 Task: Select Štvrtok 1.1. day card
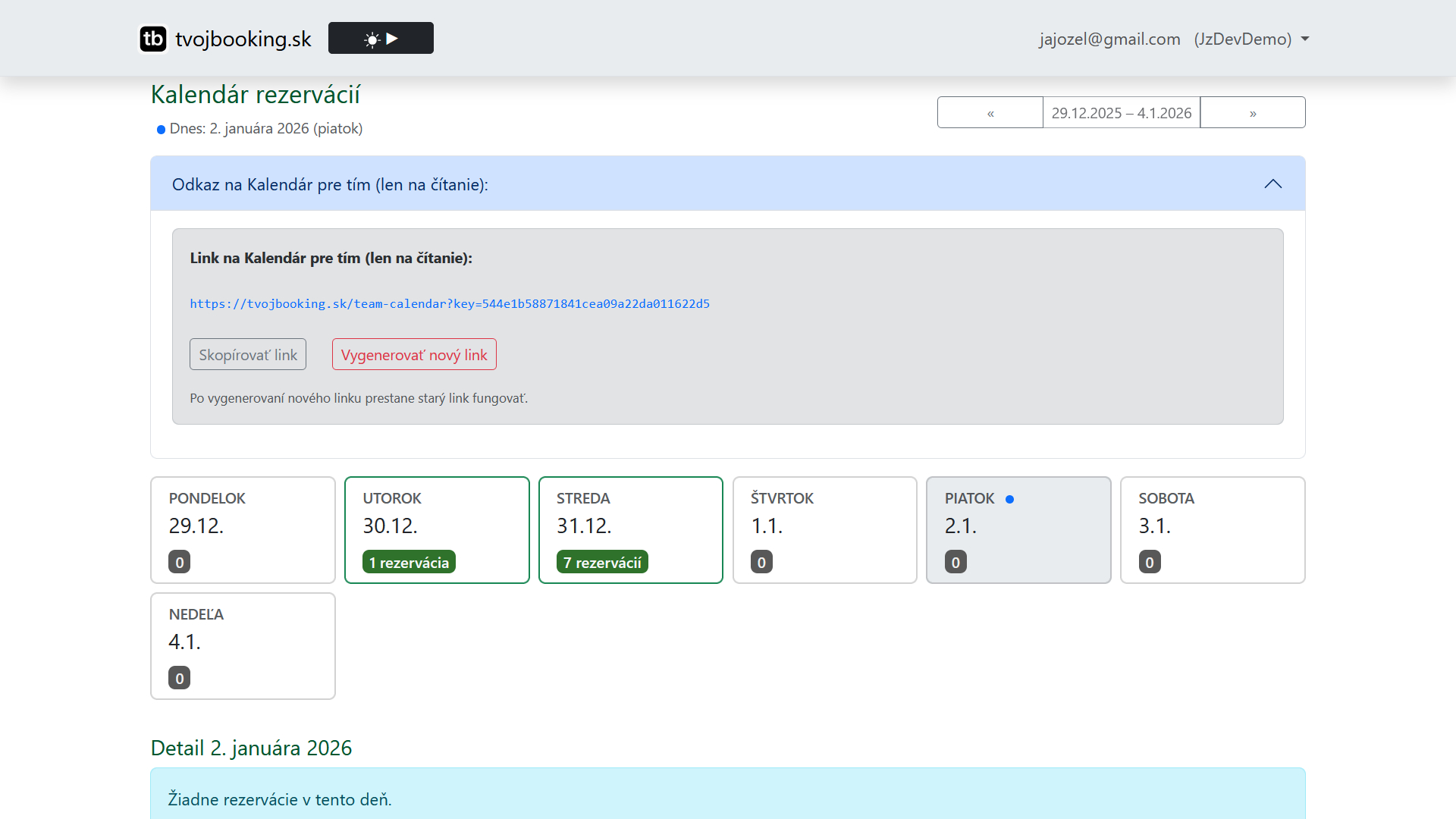tap(824, 529)
